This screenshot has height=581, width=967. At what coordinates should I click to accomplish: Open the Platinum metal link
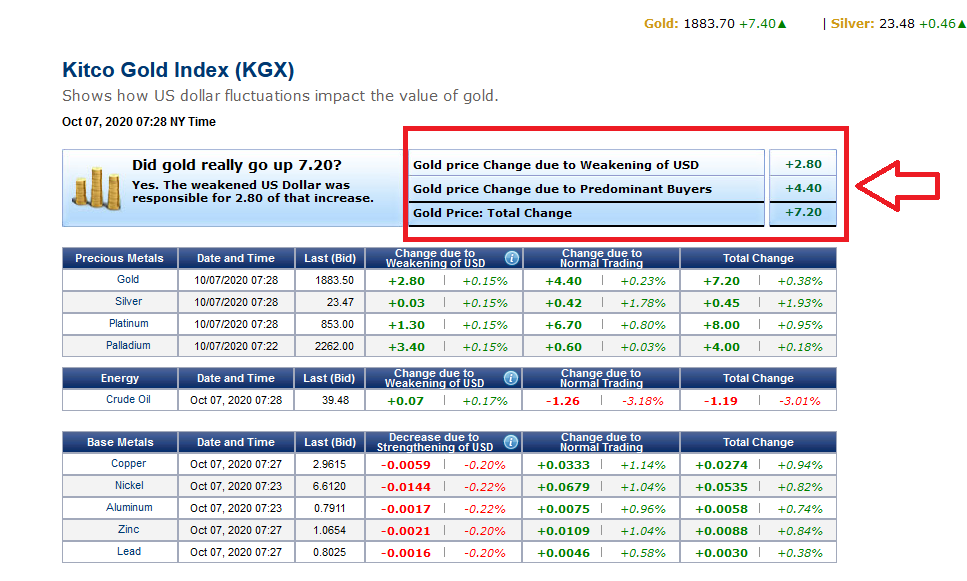[x=128, y=323]
